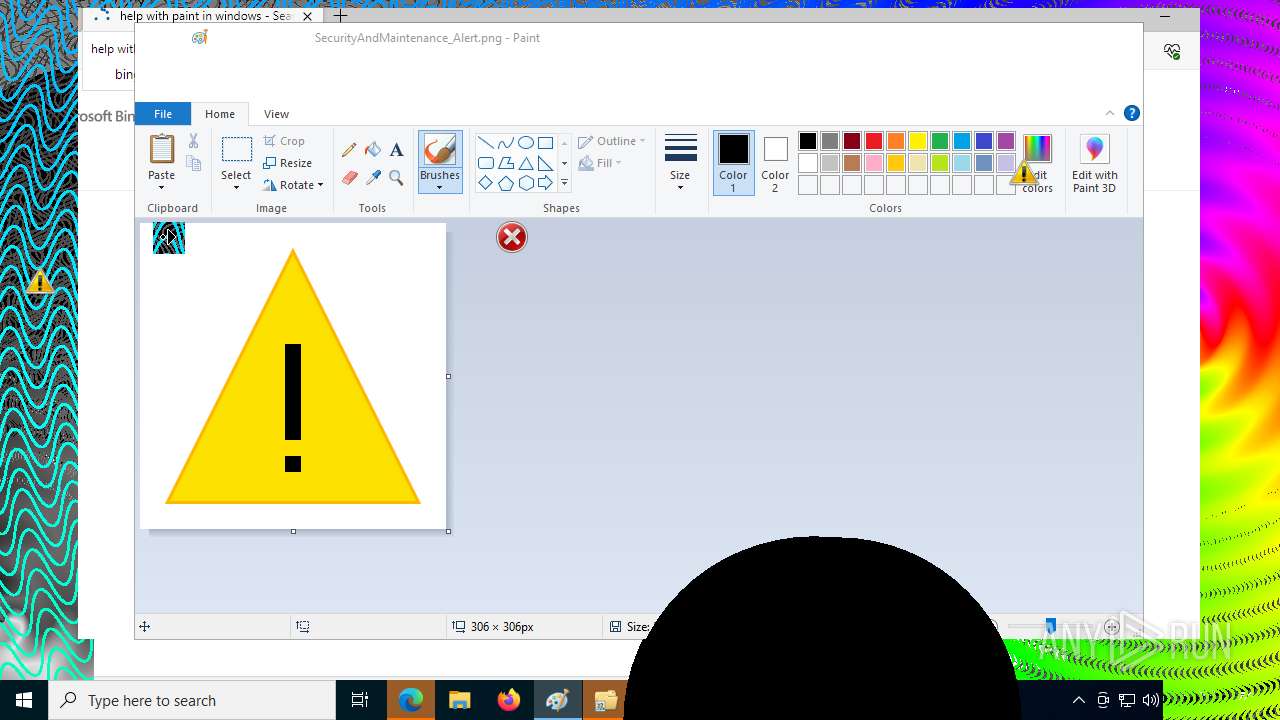Pick the yellow color swatch
This screenshot has height=720, width=1280.
coord(918,141)
